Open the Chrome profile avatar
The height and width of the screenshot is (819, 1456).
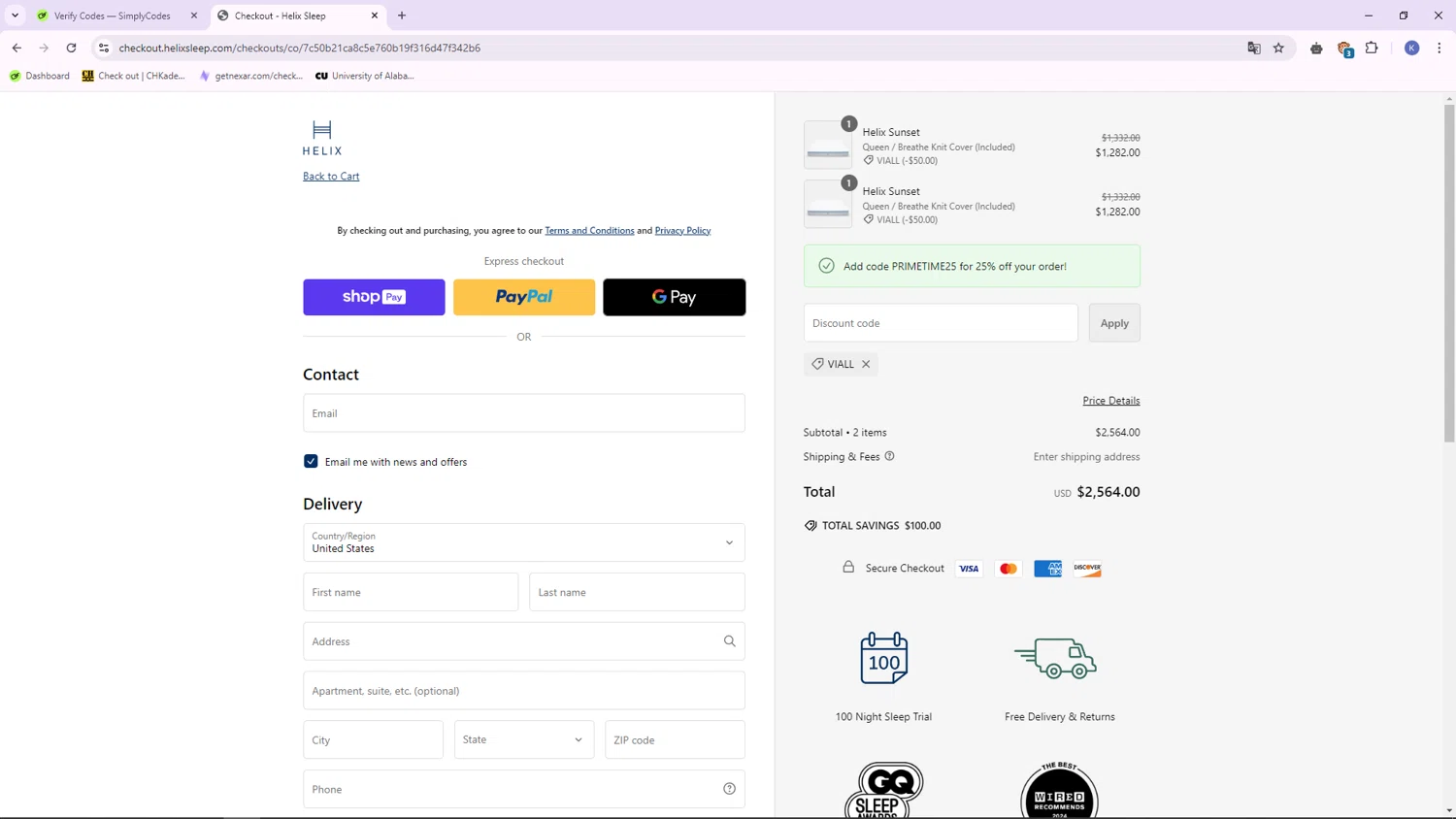[x=1412, y=48]
